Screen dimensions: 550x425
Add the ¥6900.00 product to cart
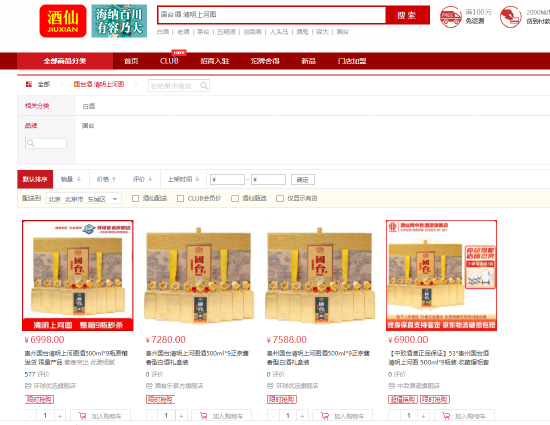click(x=464, y=416)
